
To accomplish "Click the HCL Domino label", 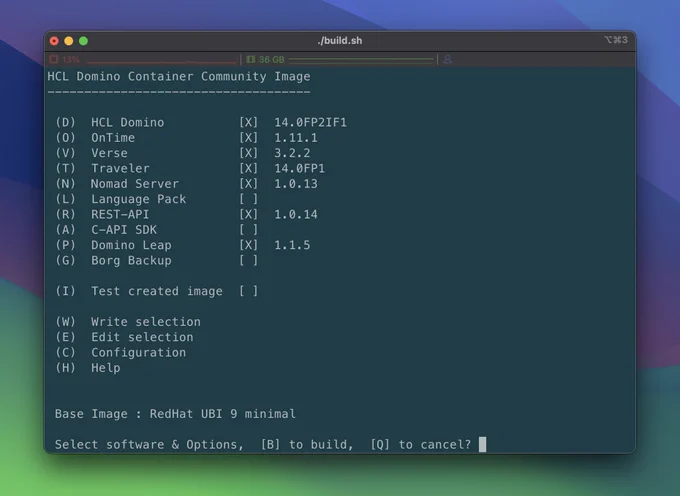I will [128, 122].
